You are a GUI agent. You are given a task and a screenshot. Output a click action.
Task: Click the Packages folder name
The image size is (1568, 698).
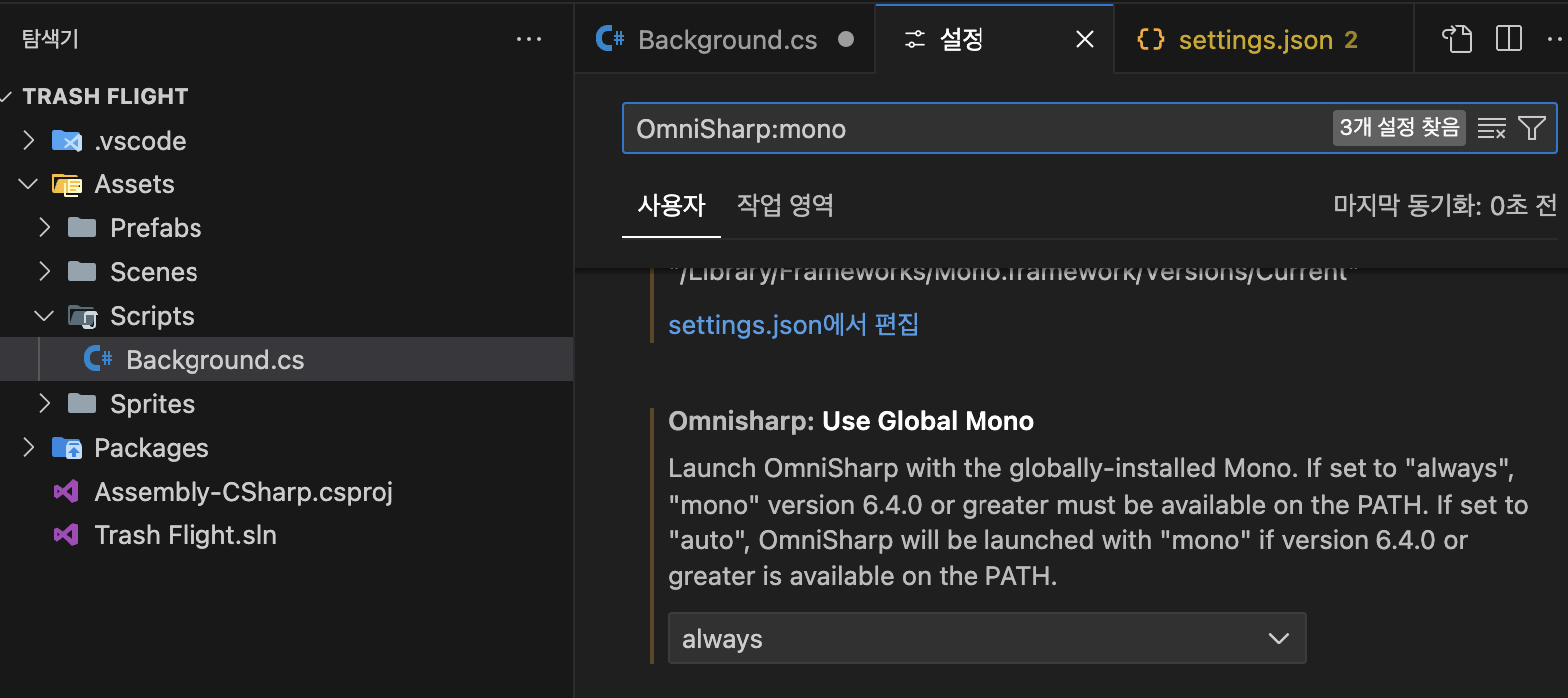152,448
